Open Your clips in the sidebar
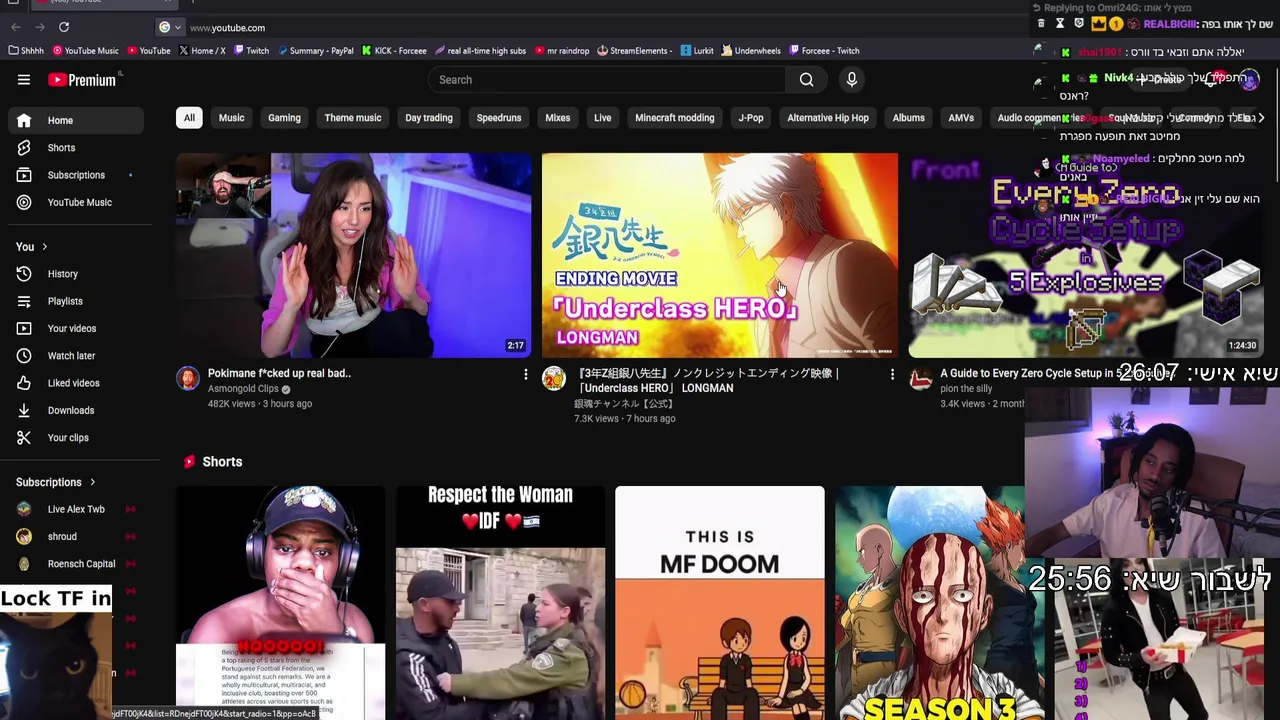The width and height of the screenshot is (1280, 720). [76, 438]
